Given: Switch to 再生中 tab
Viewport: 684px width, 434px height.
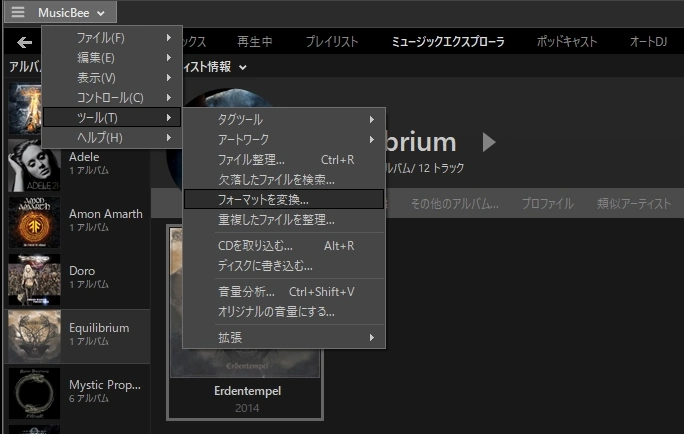Looking at the screenshot, I should [255, 42].
